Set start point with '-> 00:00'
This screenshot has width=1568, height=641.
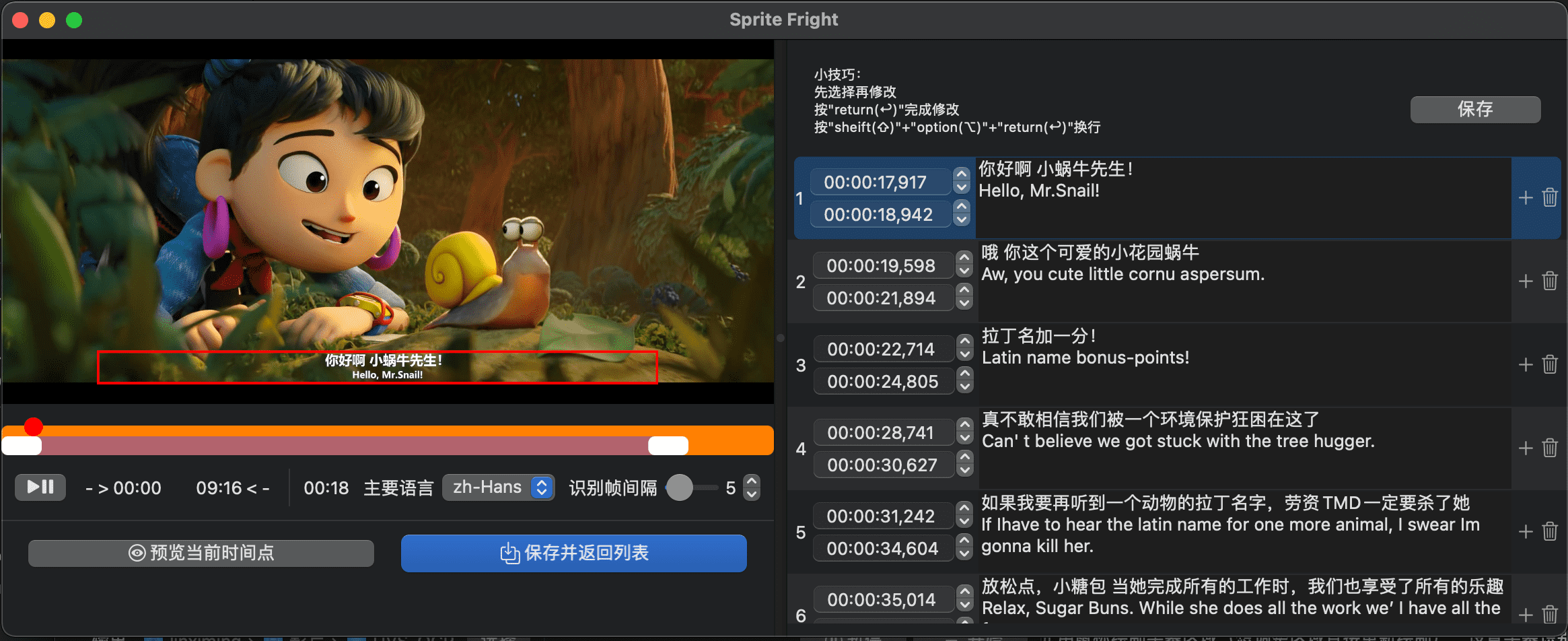tap(123, 487)
